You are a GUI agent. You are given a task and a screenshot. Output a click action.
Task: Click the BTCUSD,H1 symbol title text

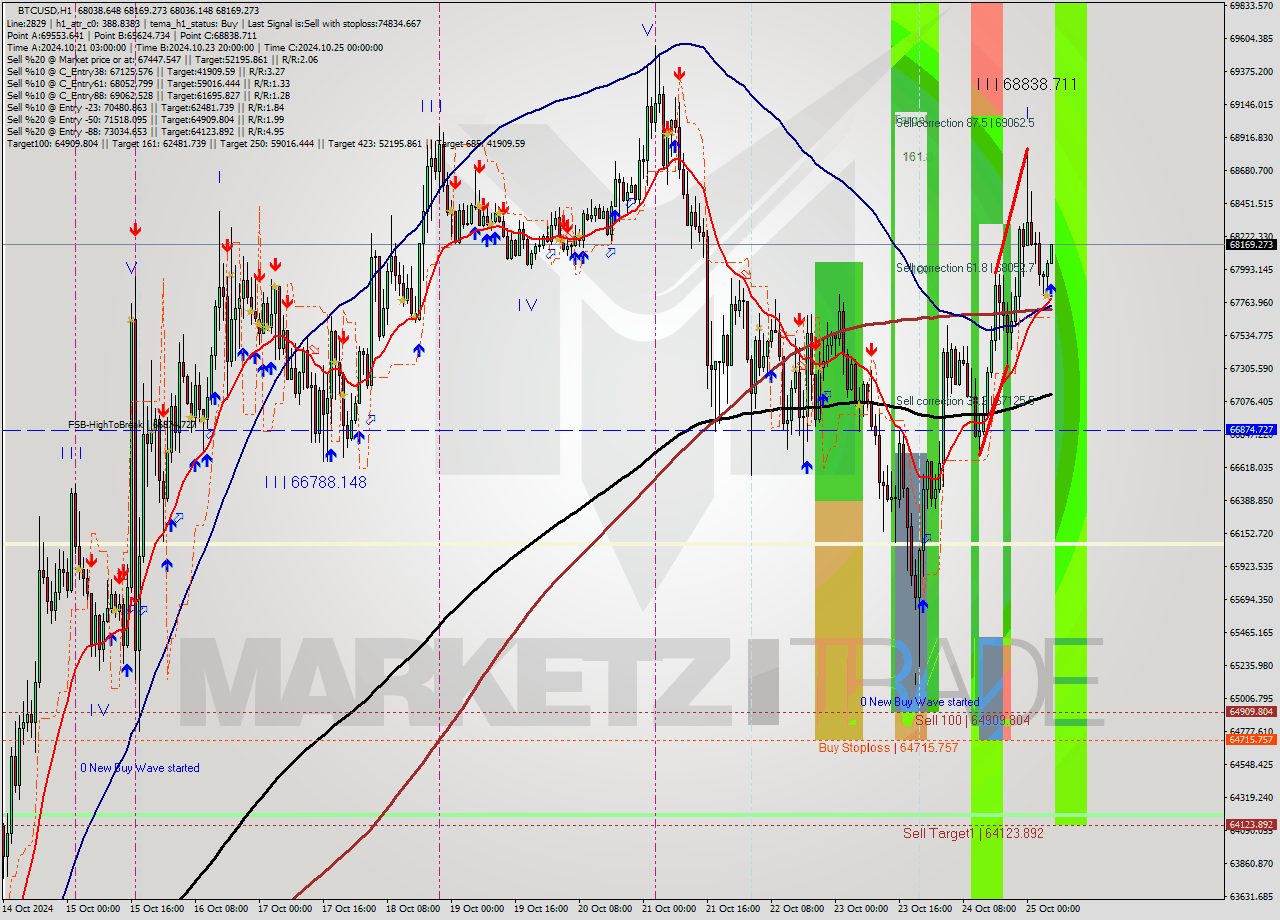pyautogui.click(x=46, y=11)
